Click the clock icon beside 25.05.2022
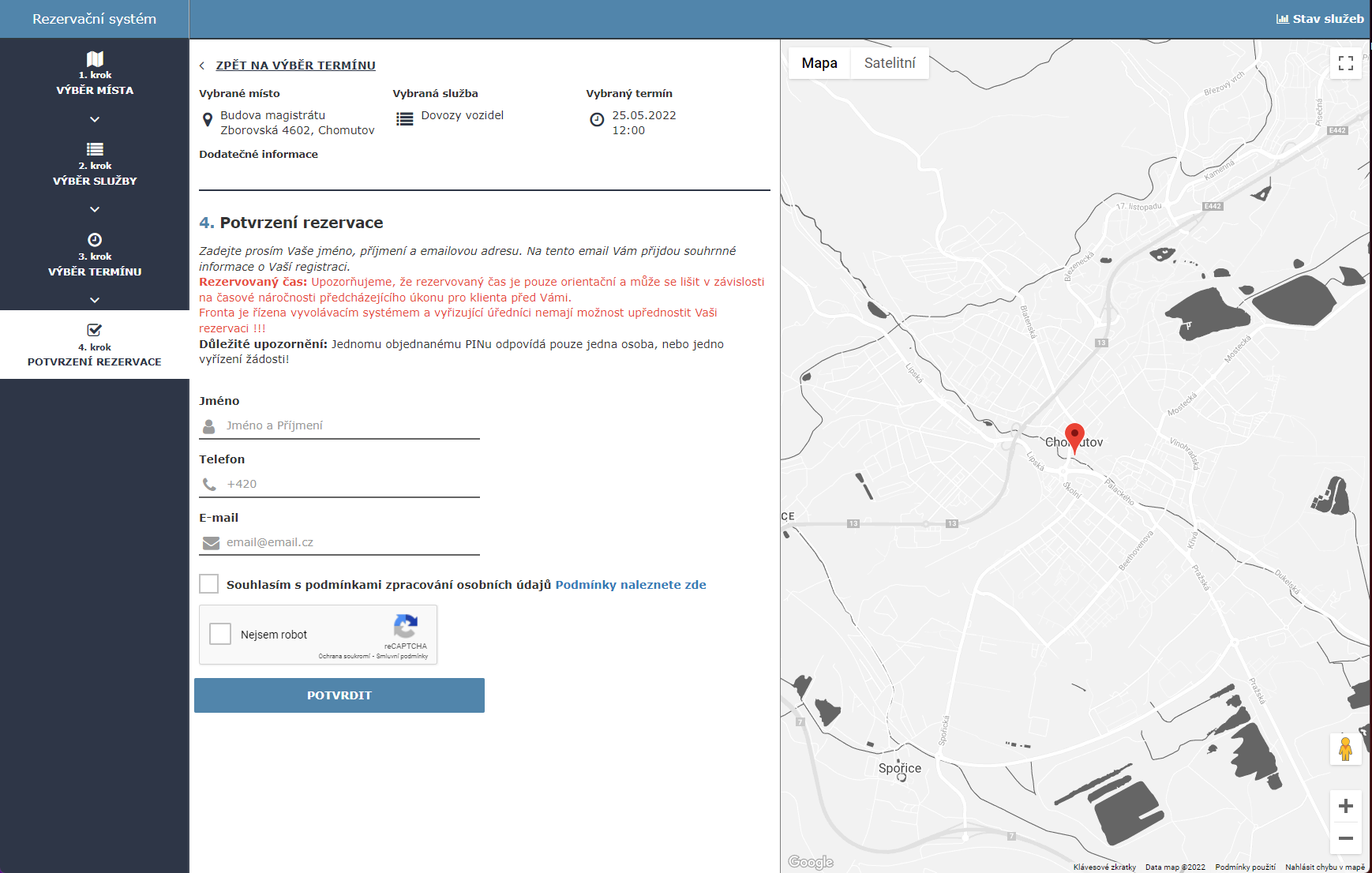The width and height of the screenshot is (1372, 873). [x=597, y=120]
